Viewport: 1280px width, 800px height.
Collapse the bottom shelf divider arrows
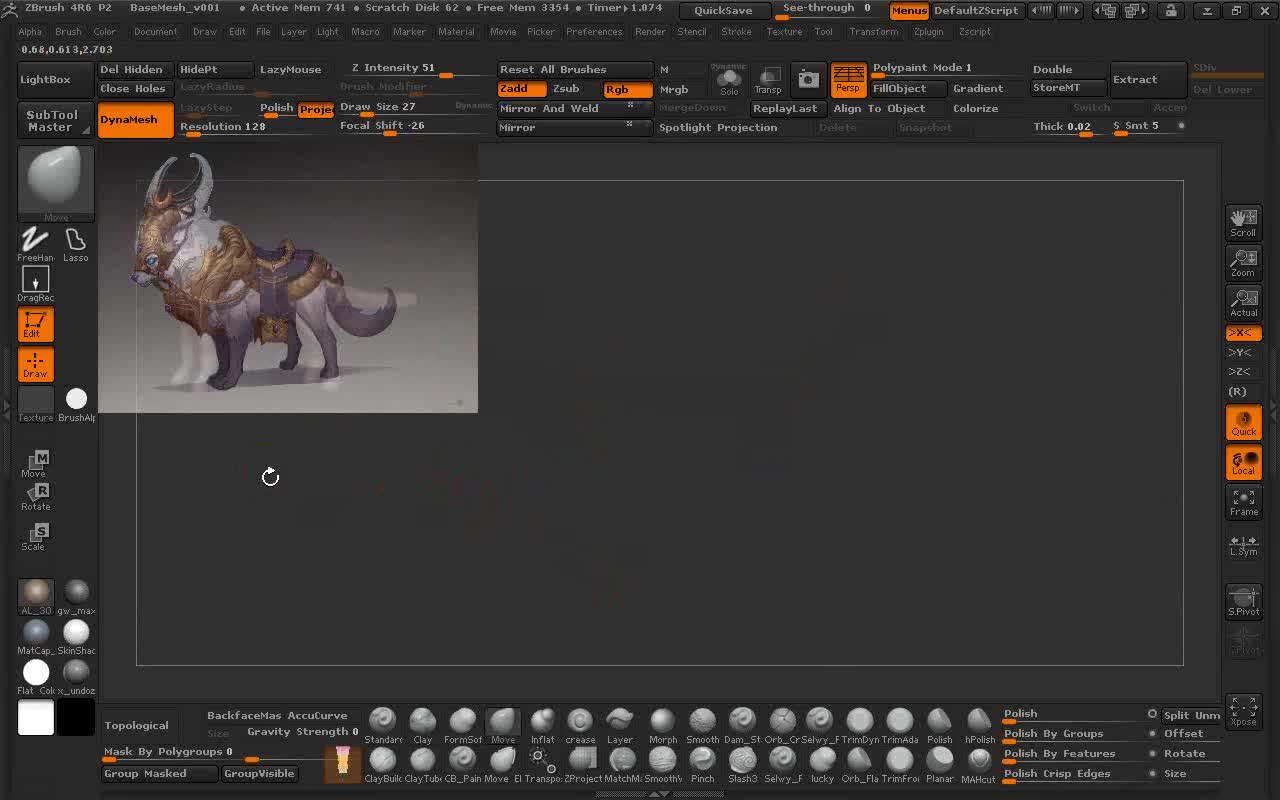(659, 794)
